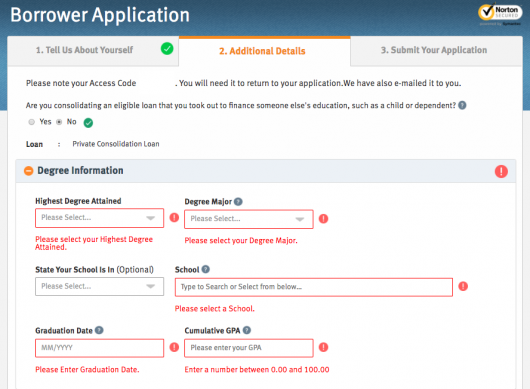The width and height of the screenshot is (530, 389).
Task: Open School help question mark icon
Action: 206,269
